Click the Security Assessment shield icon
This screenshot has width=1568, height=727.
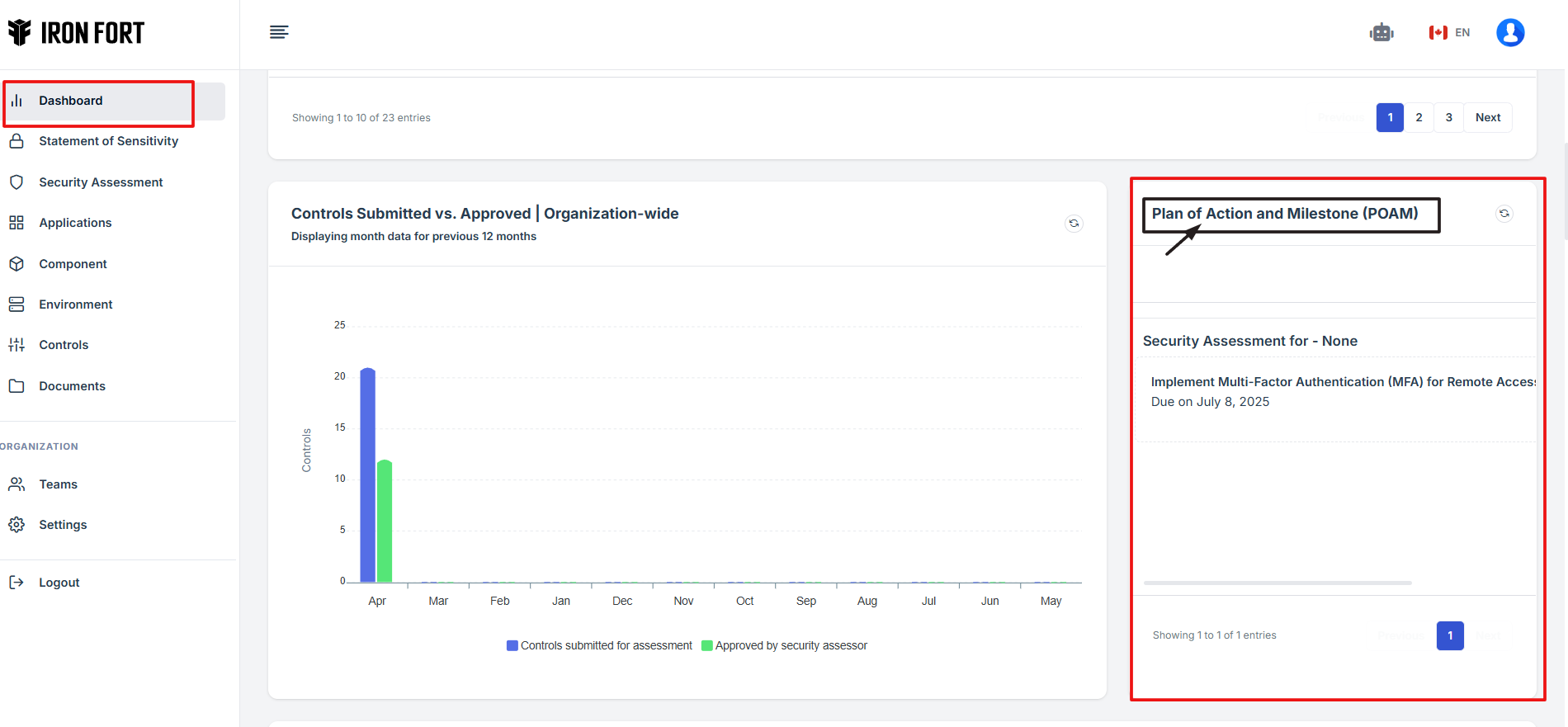pos(17,182)
